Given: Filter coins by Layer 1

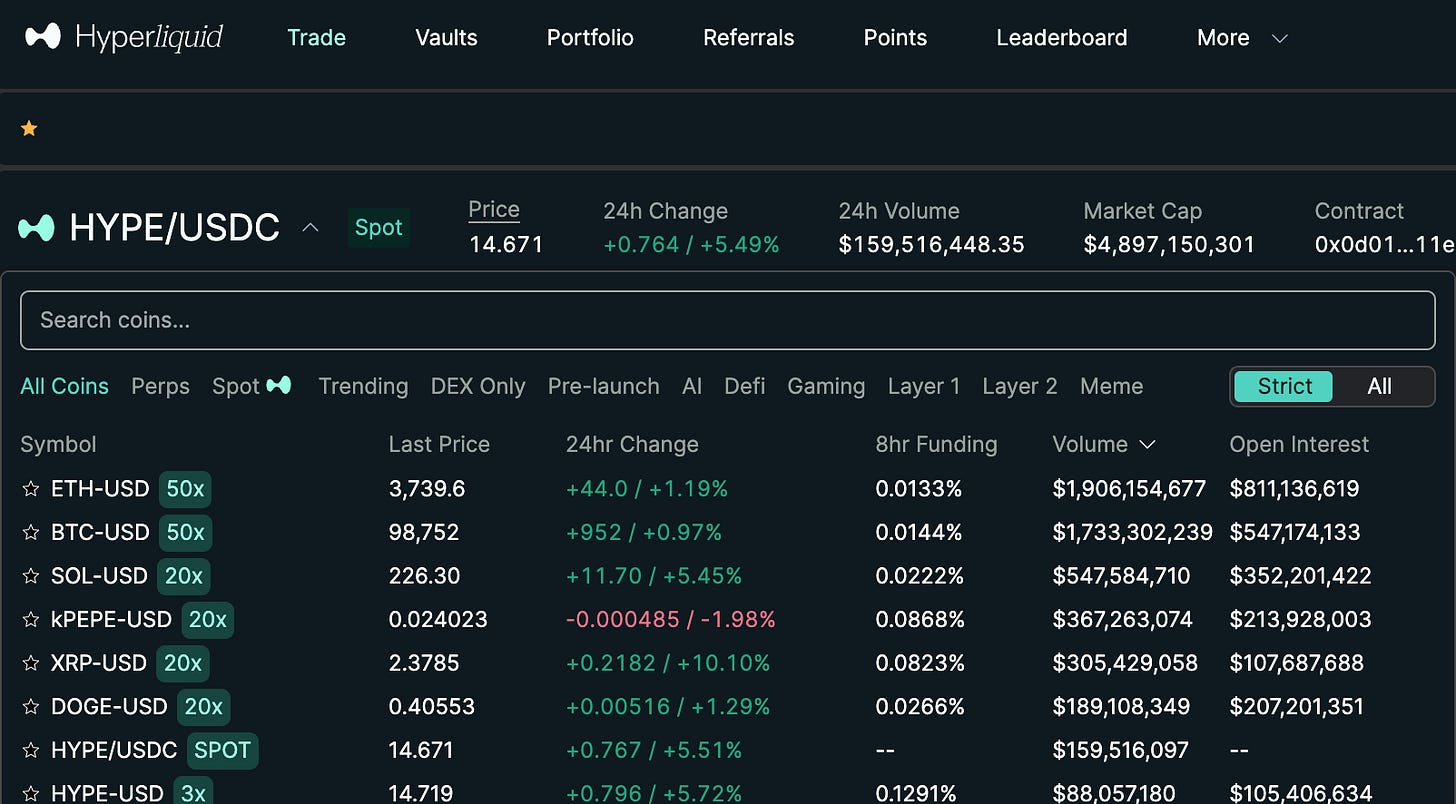Looking at the screenshot, I should coord(924,386).
